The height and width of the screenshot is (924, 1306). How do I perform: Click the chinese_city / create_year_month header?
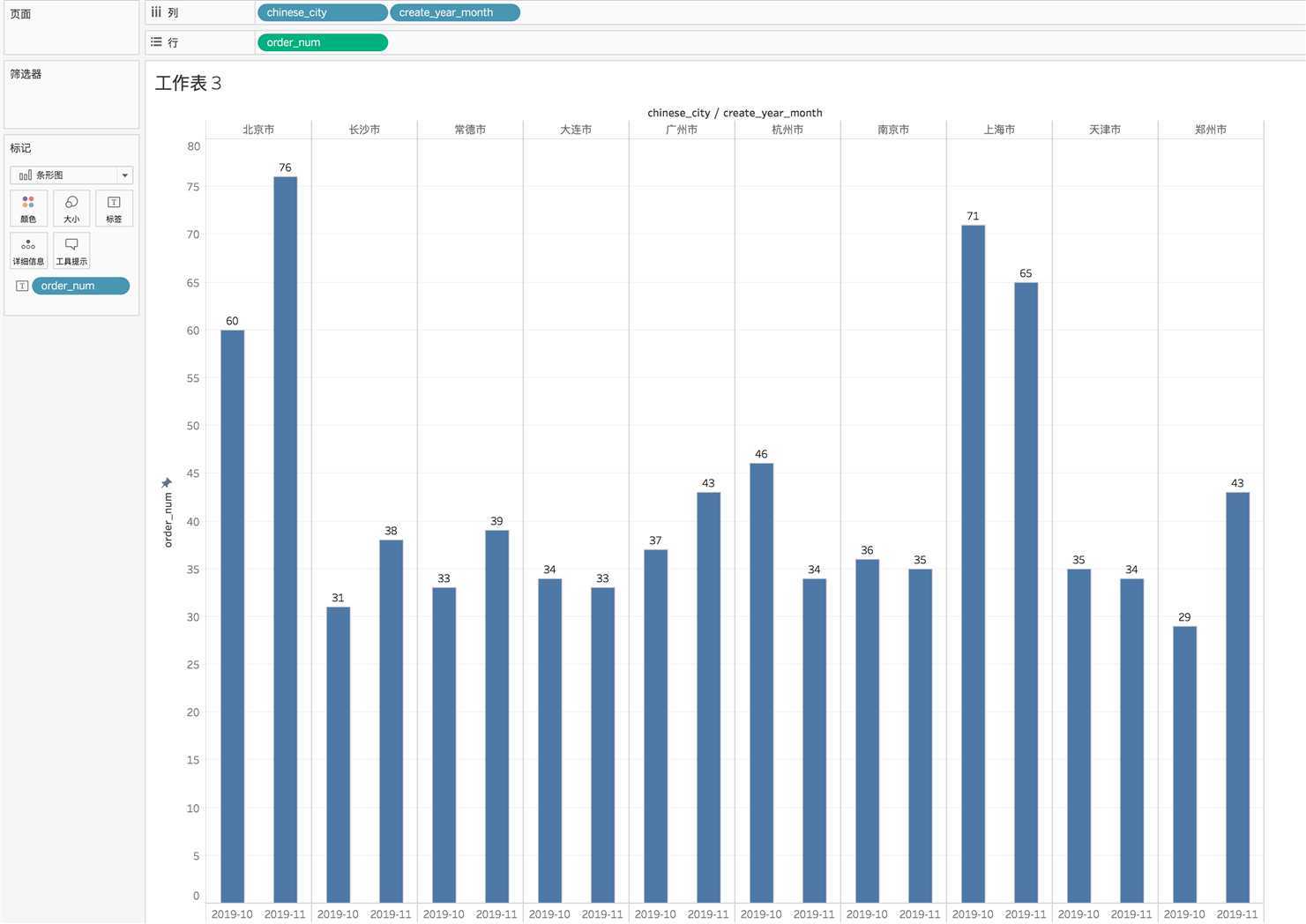735,113
